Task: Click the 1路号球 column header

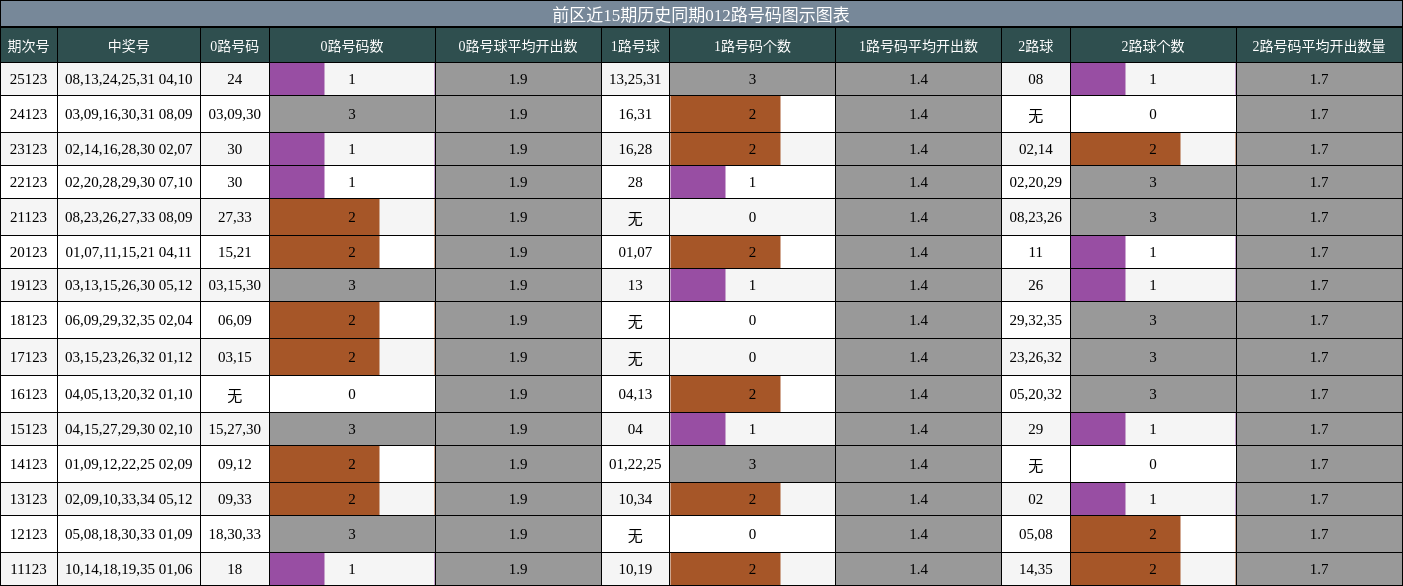Action: (x=635, y=46)
